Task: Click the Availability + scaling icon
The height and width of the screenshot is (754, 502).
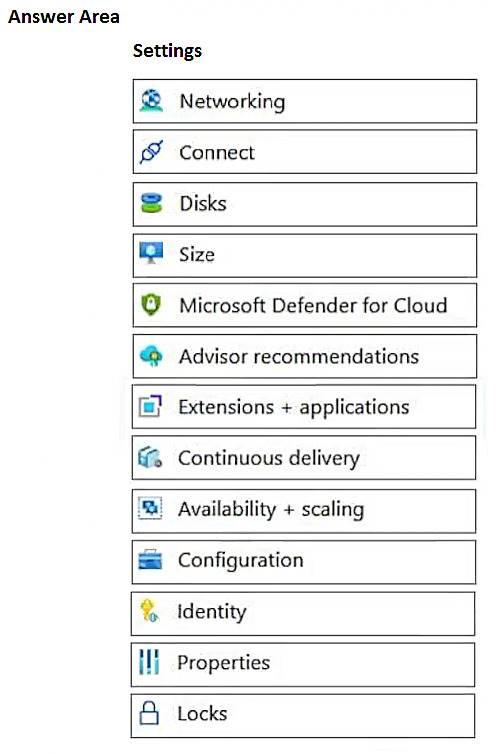Action: tap(150, 508)
